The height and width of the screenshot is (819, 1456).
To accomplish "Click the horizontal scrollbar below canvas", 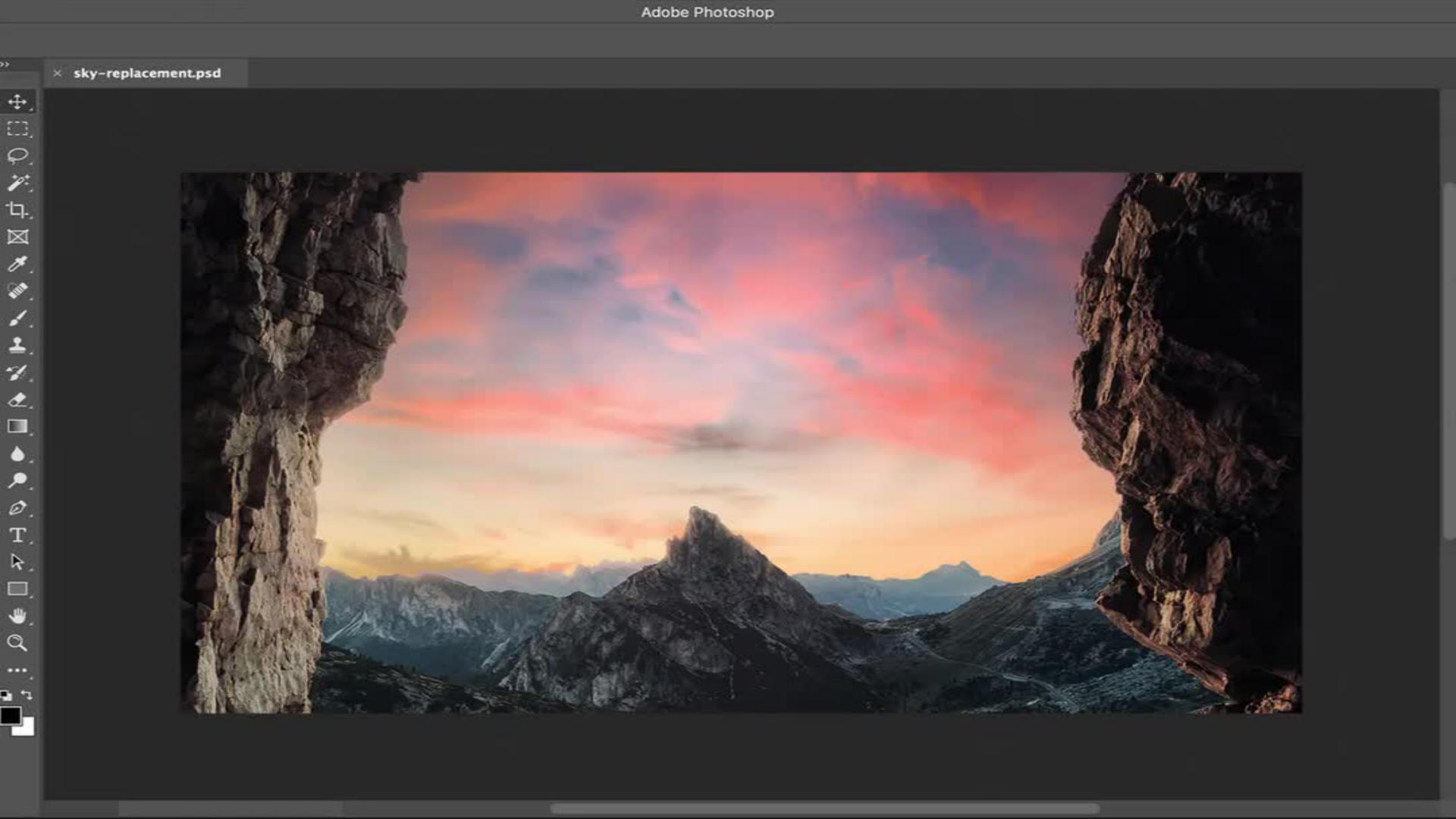I will click(x=824, y=808).
